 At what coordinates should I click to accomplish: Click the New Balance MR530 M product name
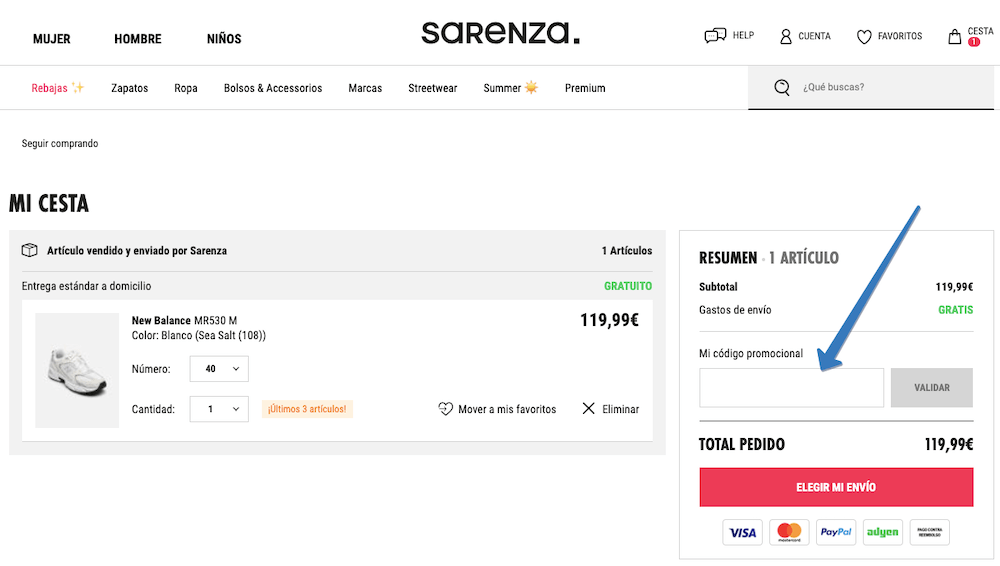(184, 320)
